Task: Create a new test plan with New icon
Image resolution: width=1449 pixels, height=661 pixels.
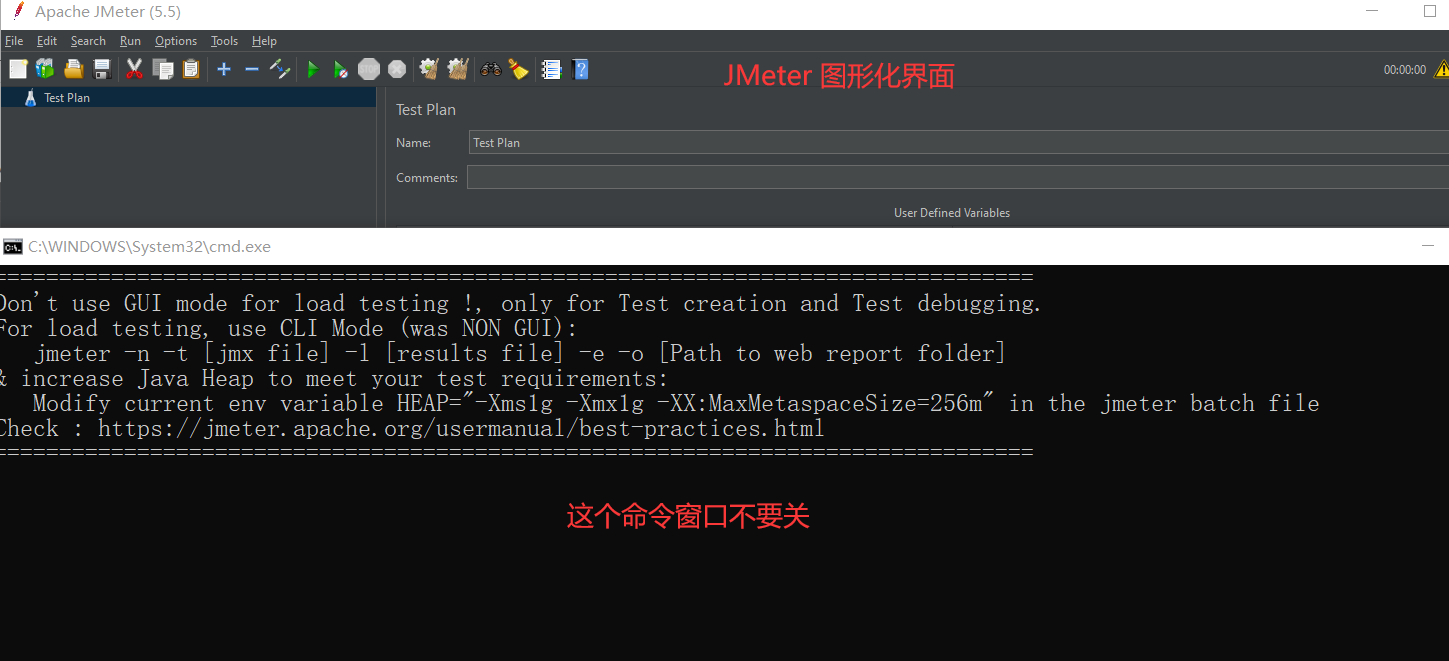Action: pos(18,69)
